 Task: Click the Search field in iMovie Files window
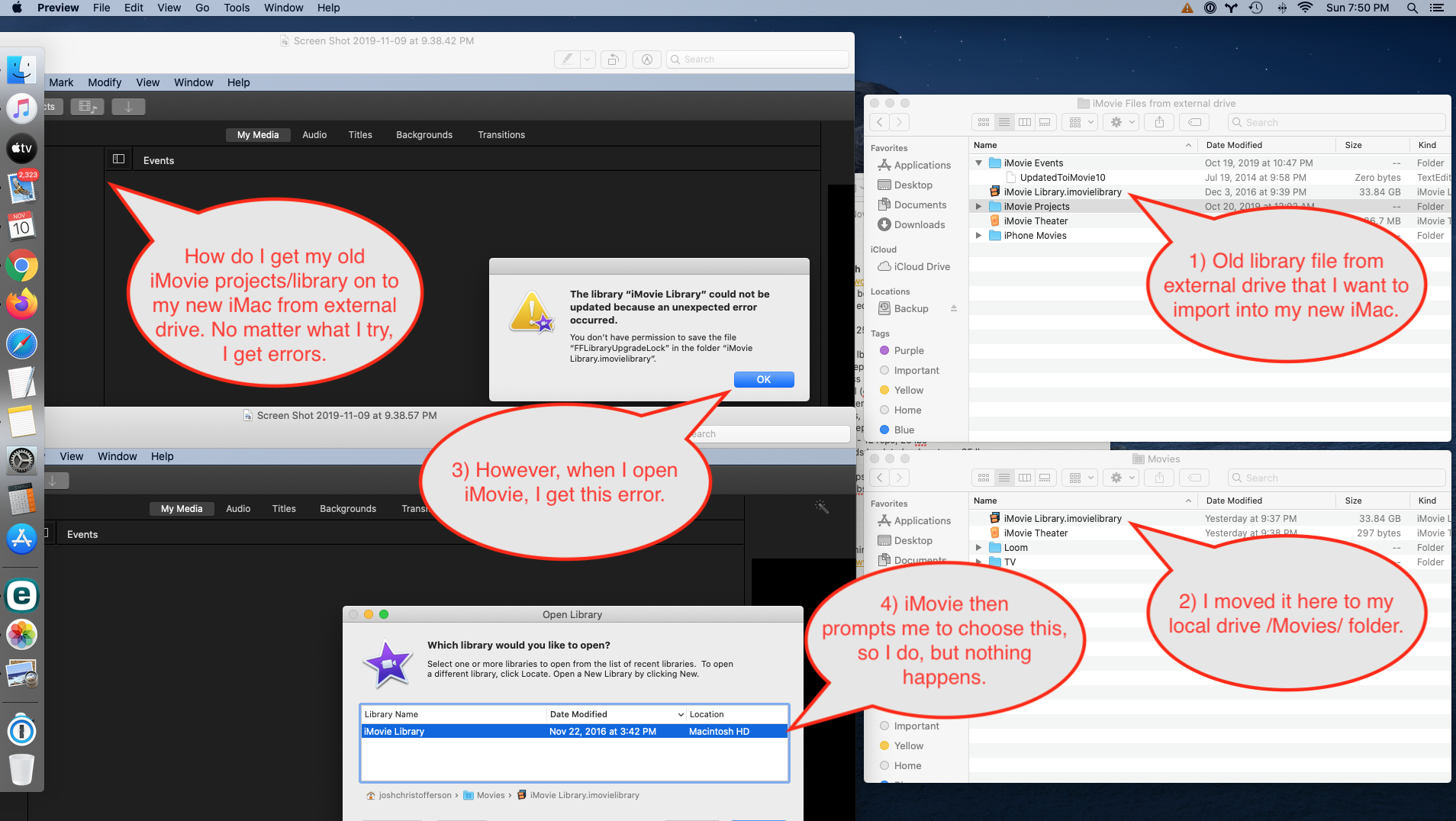click(1336, 122)
